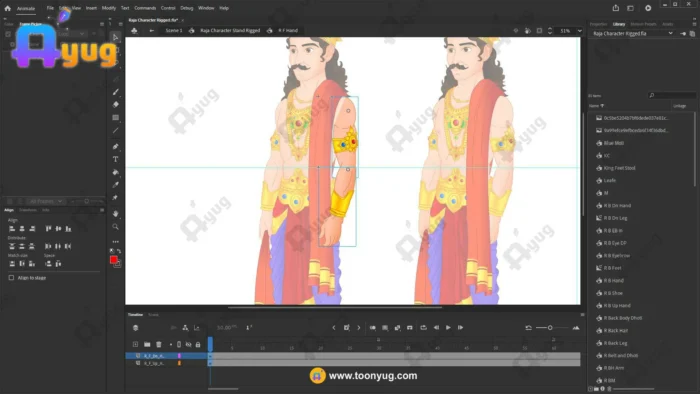
Task: Open the Commands menu
Action: point(145,8)
